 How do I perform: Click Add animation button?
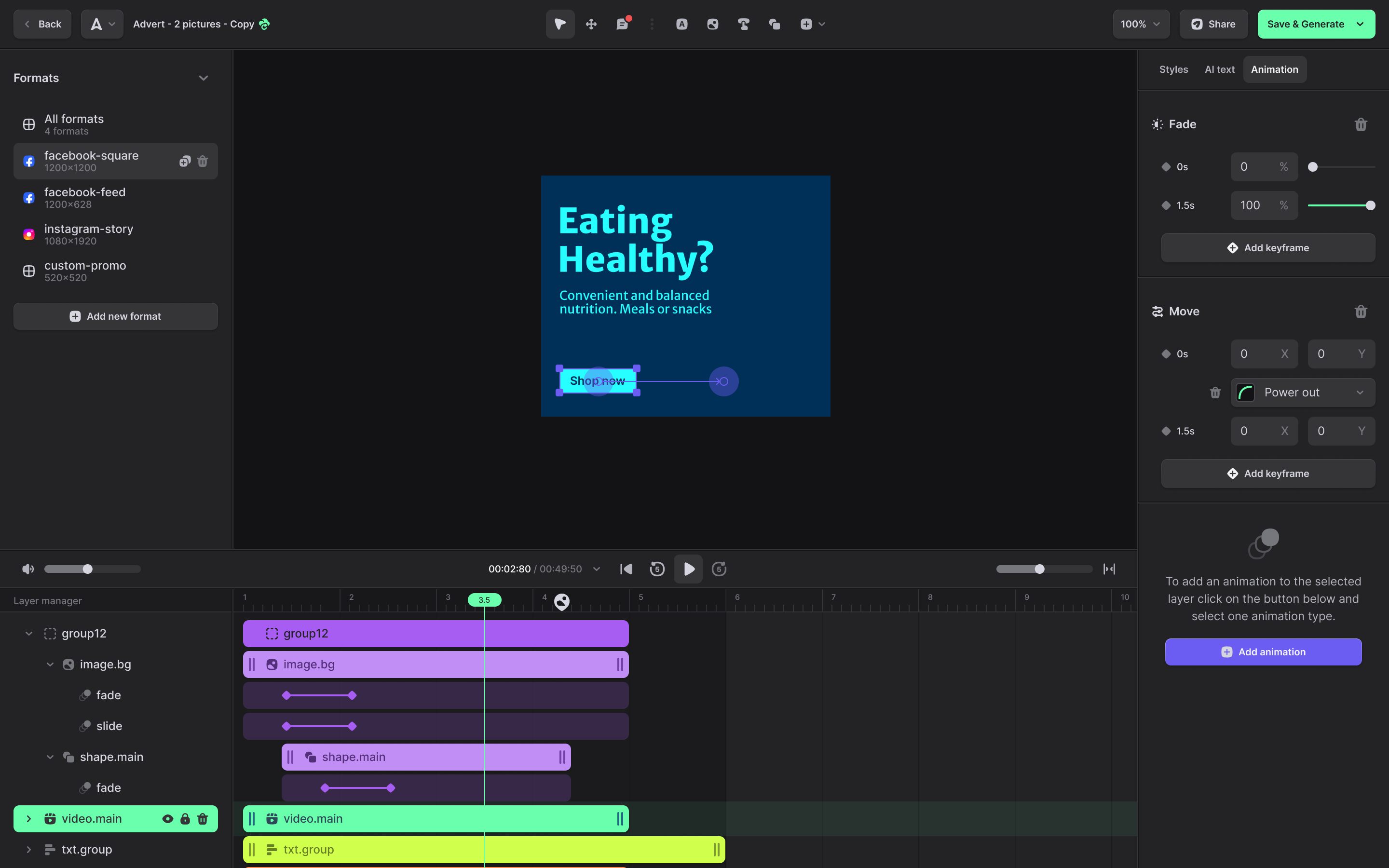[1263, 652]
